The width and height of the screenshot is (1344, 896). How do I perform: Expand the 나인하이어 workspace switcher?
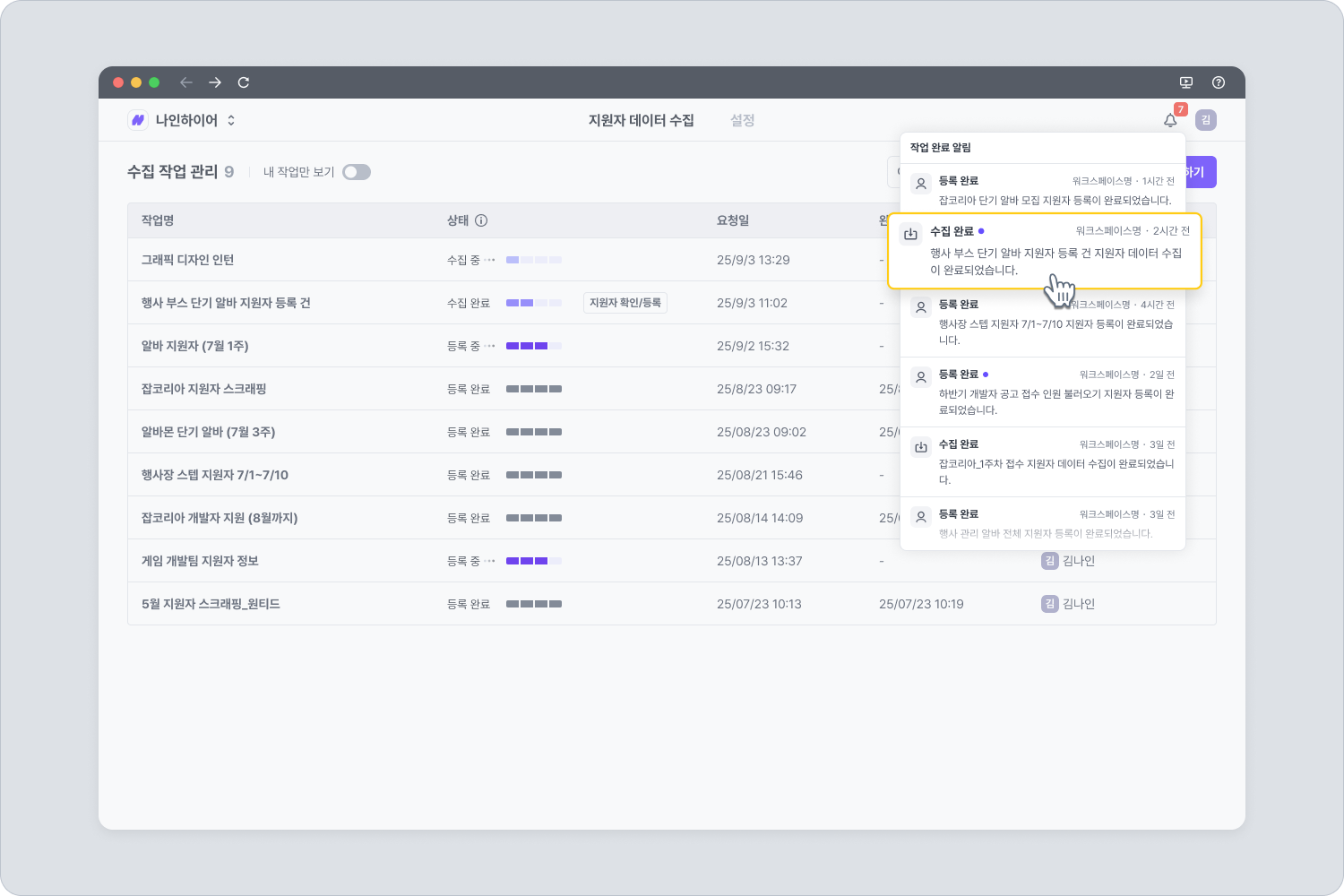(x=231, y=120)
